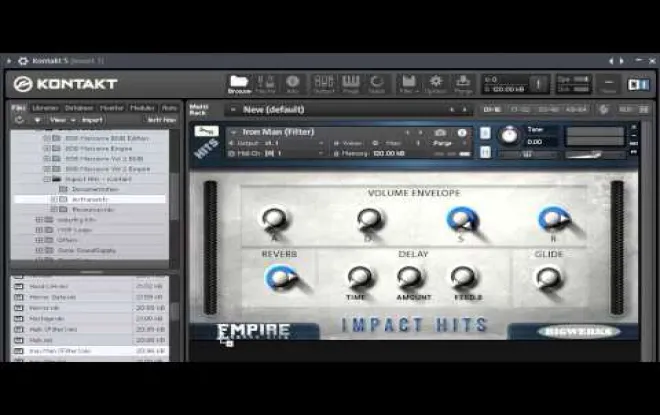Minimize the Iron Man instrument header
The height and width of the screenshot is (415, 660).
[x=633, y=135]
